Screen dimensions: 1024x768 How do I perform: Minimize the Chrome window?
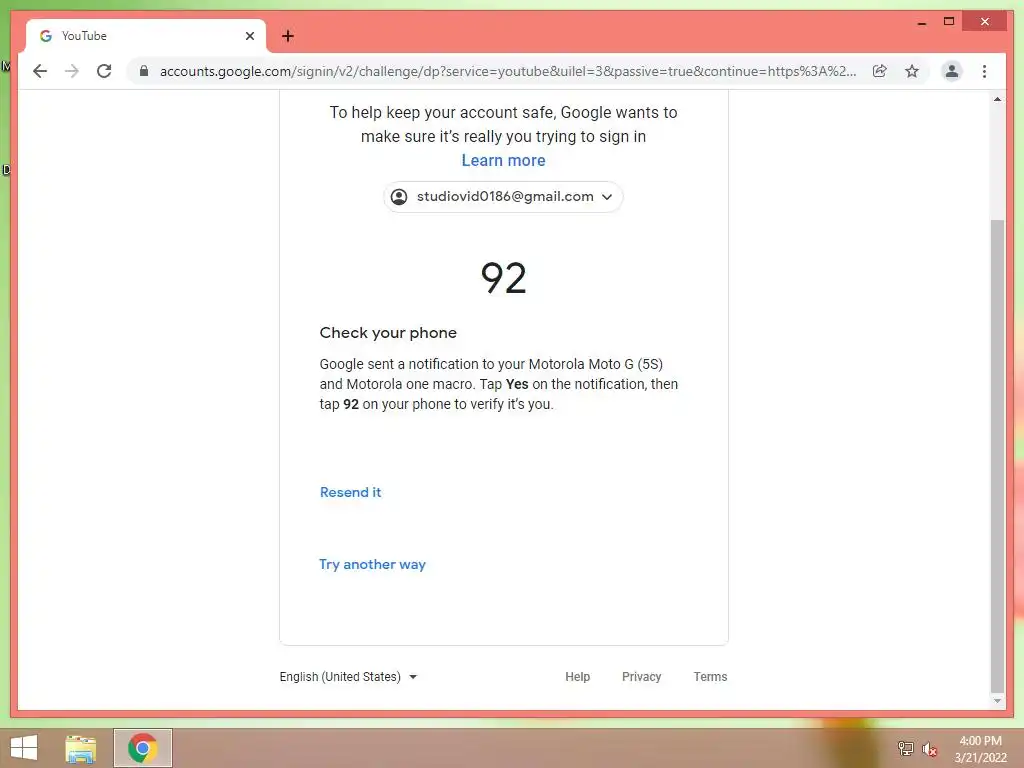pyautogui.click(x=921, y=22)
